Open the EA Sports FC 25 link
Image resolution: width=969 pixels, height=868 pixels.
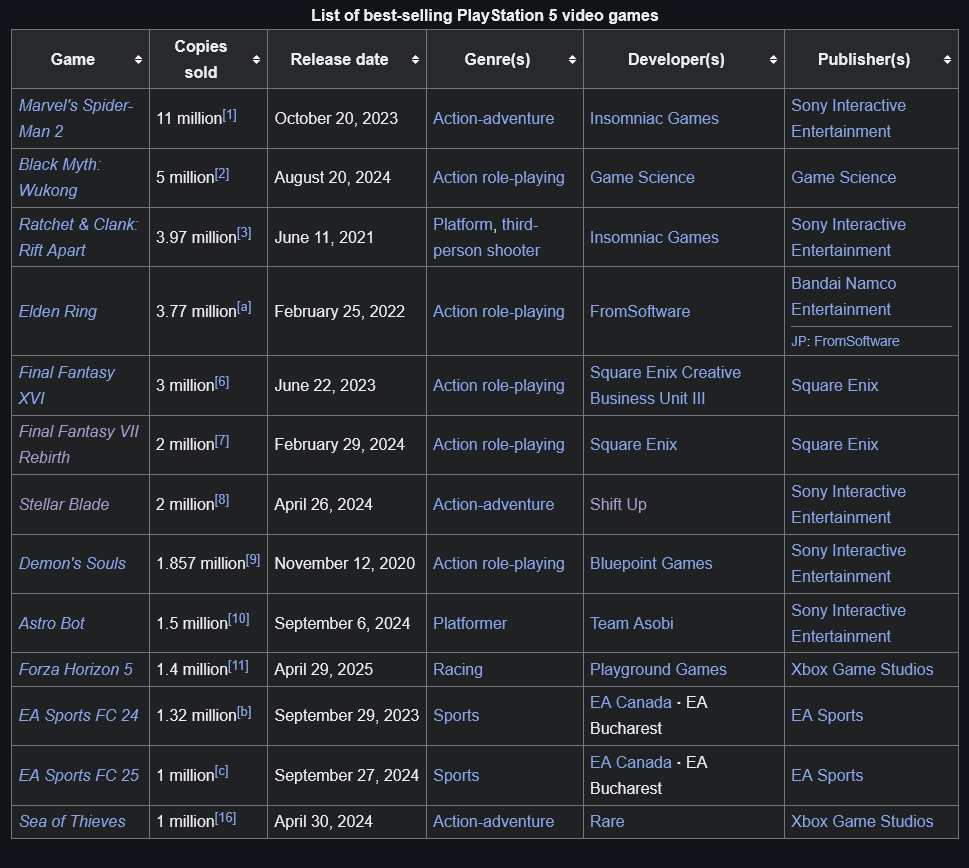pyautogui.click(x=78, y=775)
